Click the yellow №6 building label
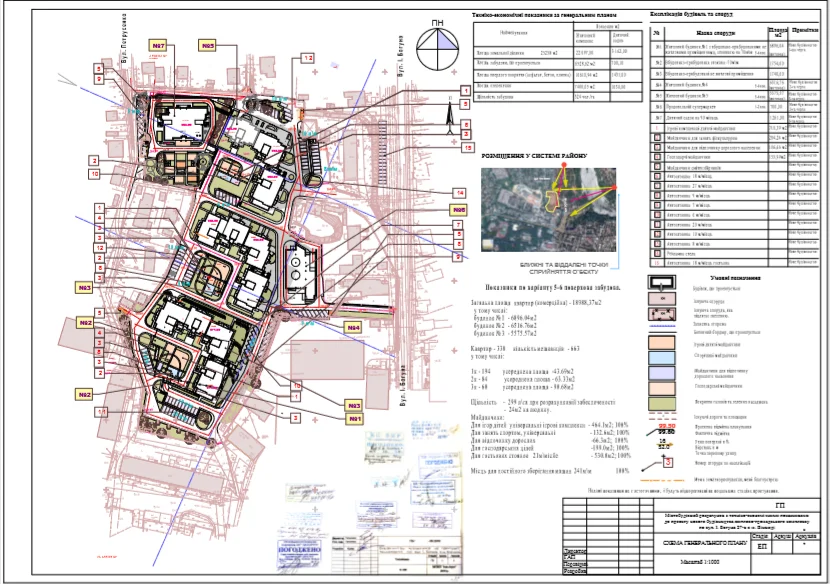The width and height of the screenshot is (830, 584). coord(459,210)
